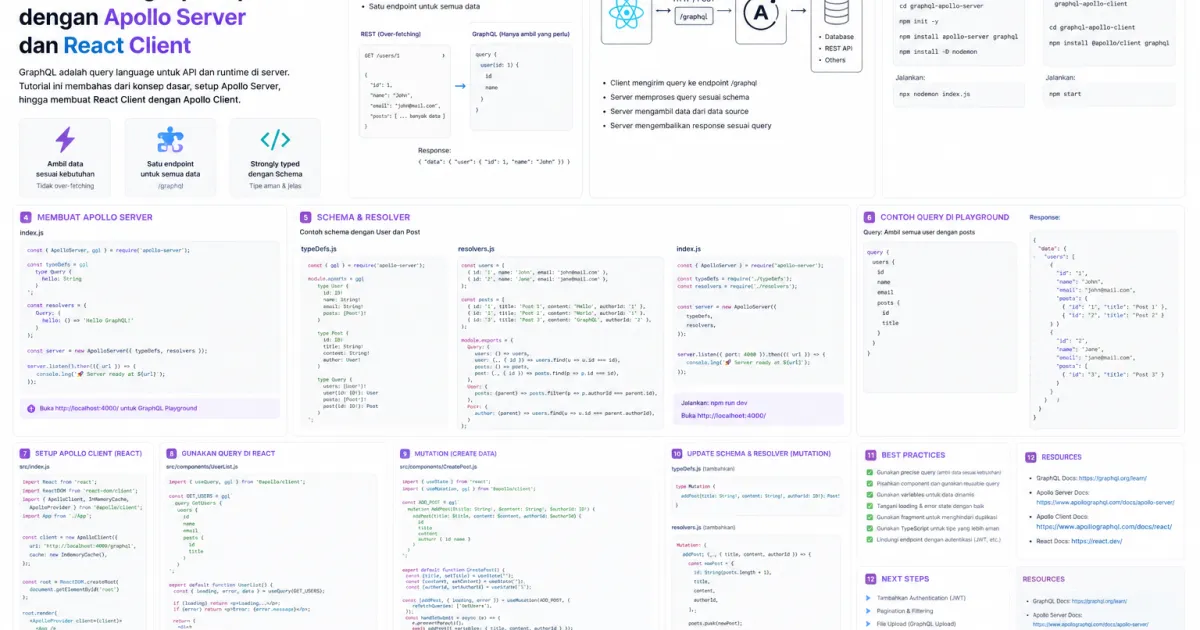1200x630 pixels.
Task: Click the React atom logo in diagram
Action: pyautogui.click(x=626, y=15)
